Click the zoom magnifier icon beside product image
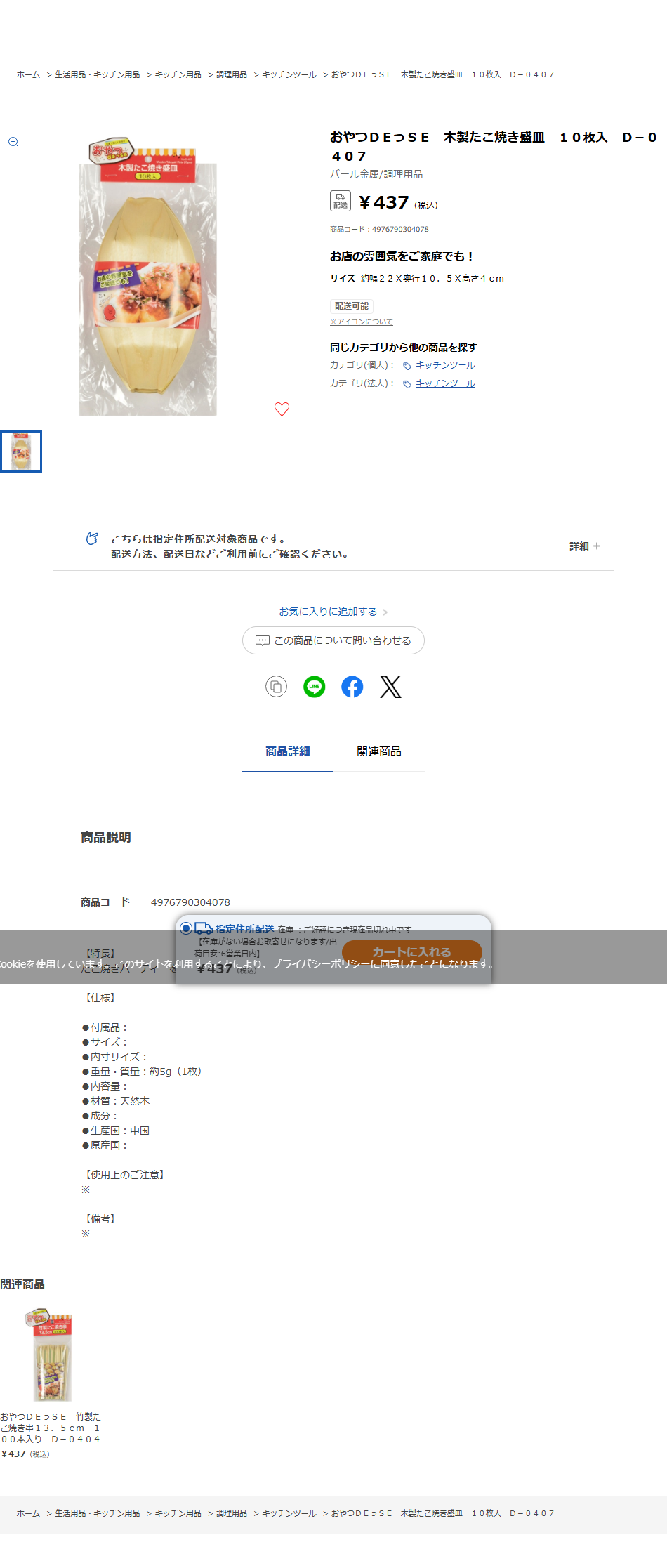This screenshot has width=667, height=1568. 13,142
